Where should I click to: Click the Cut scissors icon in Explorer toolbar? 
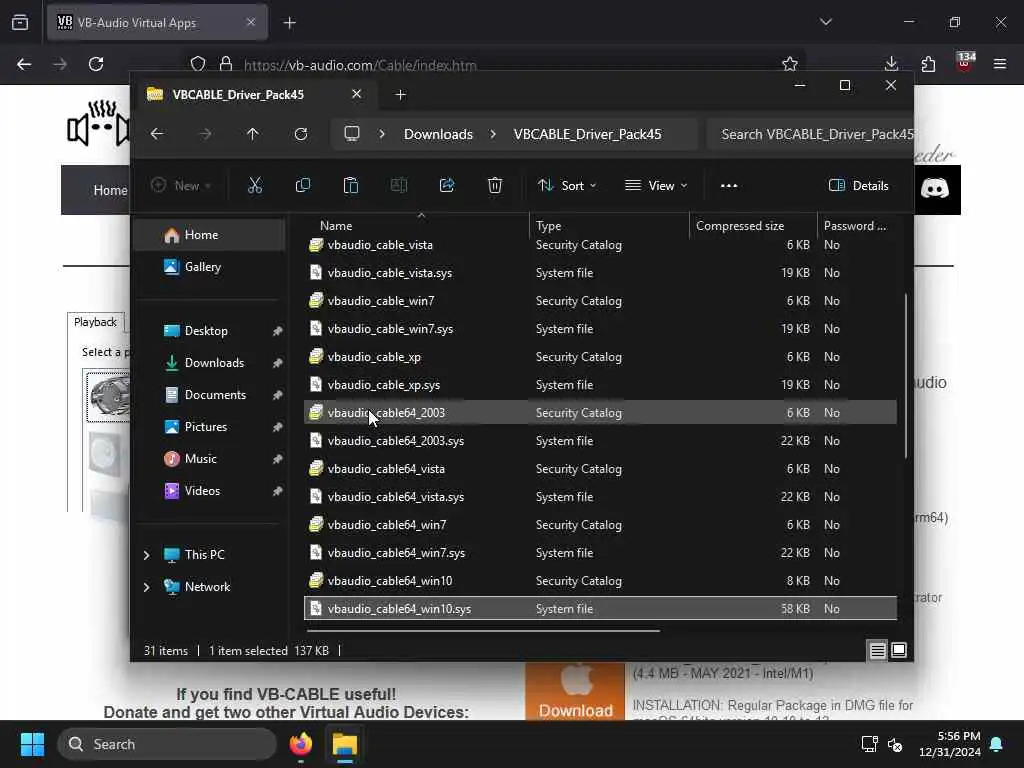click(255, 185)
